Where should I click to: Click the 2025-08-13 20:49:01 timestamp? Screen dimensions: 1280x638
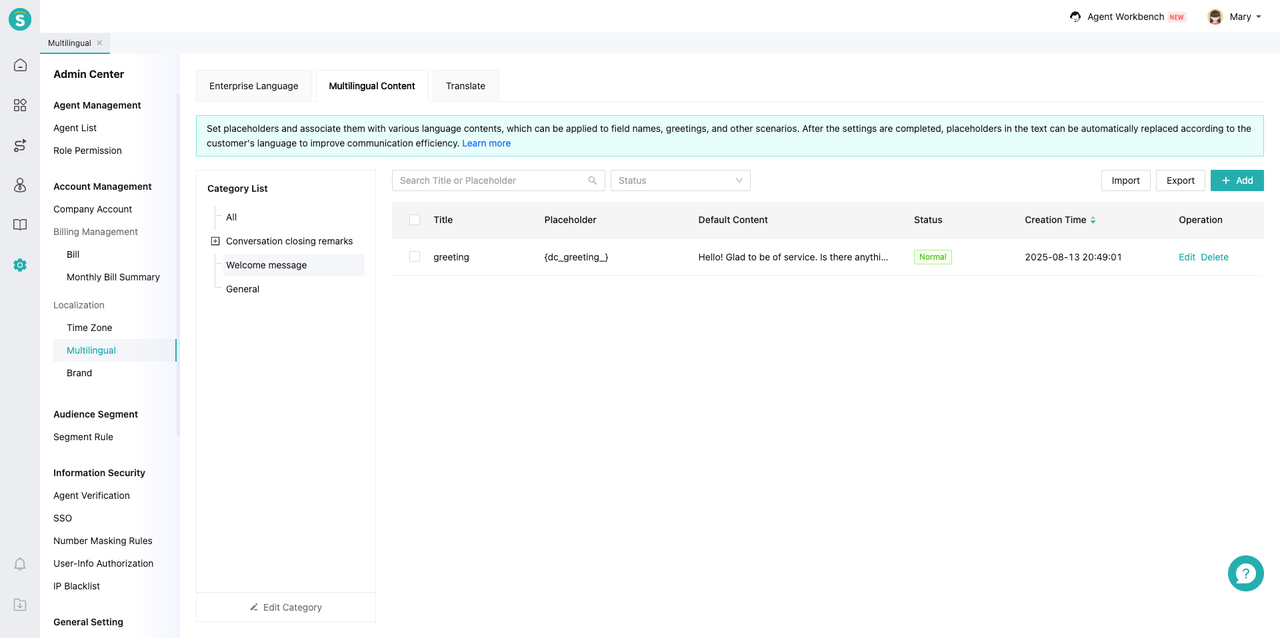[x=1073, y=257]
